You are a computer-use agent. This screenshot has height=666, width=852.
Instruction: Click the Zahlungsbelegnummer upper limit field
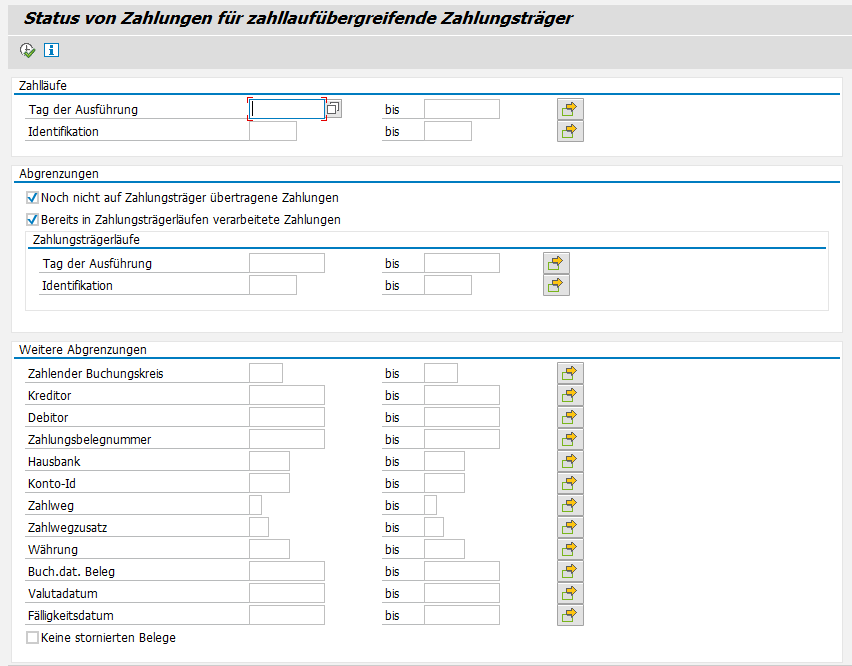(462, 439)
